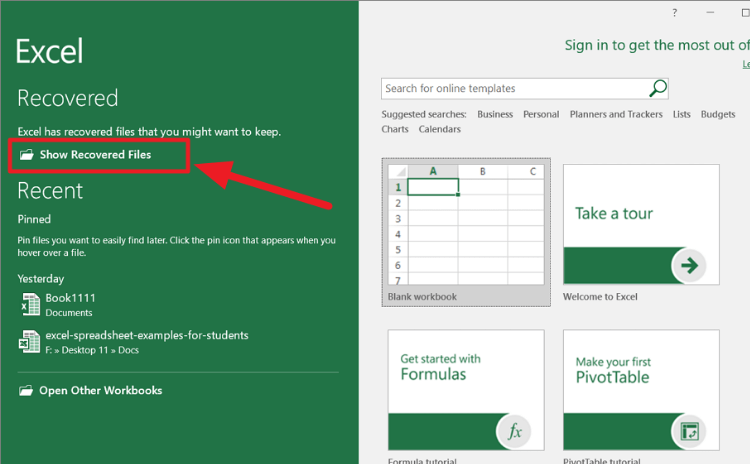The height and width of the screenshot is (465, 750).
Task: Click the PivotTable icon on the tutorial card
Action: coord(689,431)
